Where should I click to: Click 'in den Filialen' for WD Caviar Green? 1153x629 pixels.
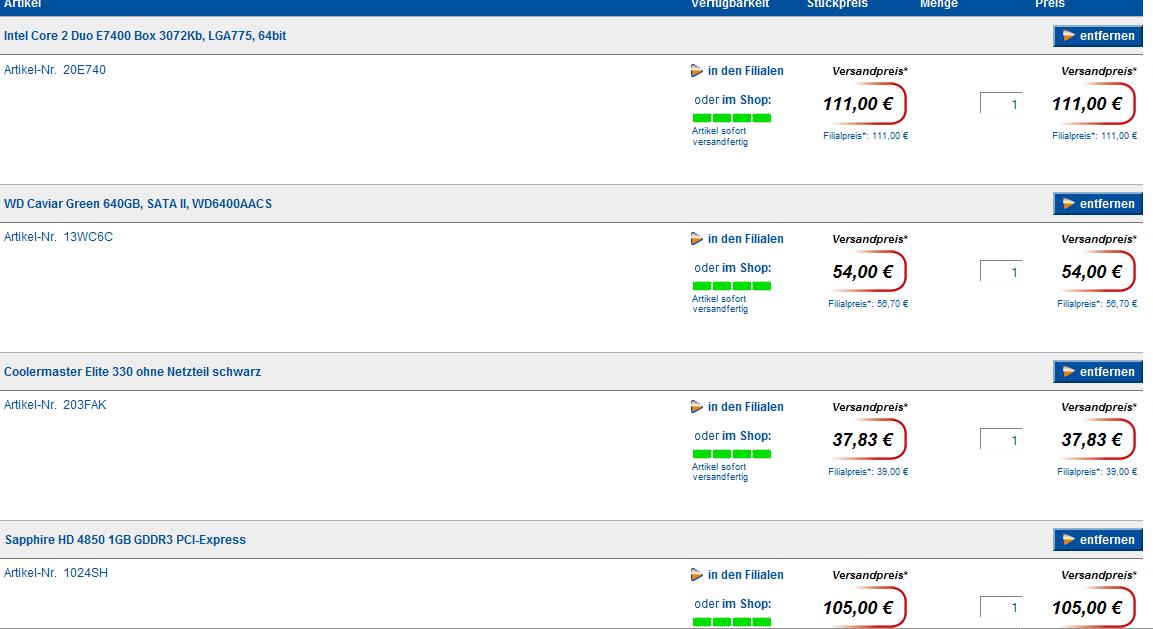[745, 239]
